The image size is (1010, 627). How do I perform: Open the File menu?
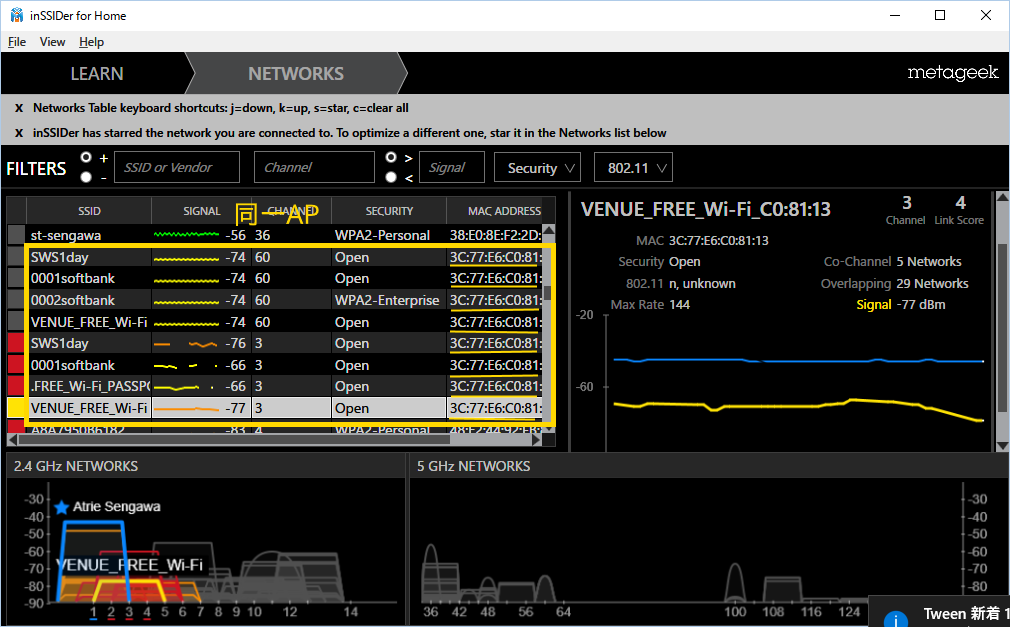(x=17, y=42)
